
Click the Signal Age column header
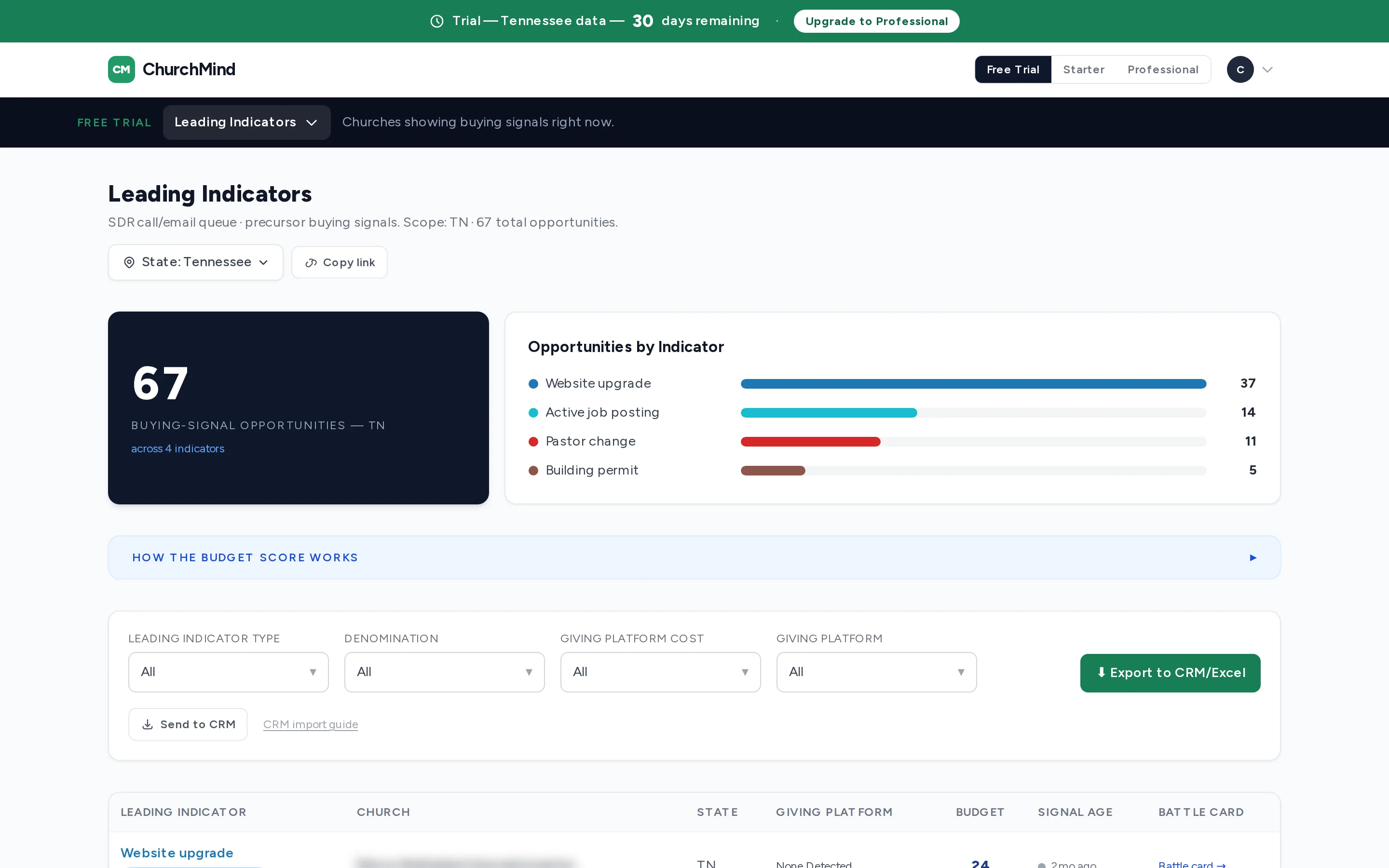(x=1075, y=813)
